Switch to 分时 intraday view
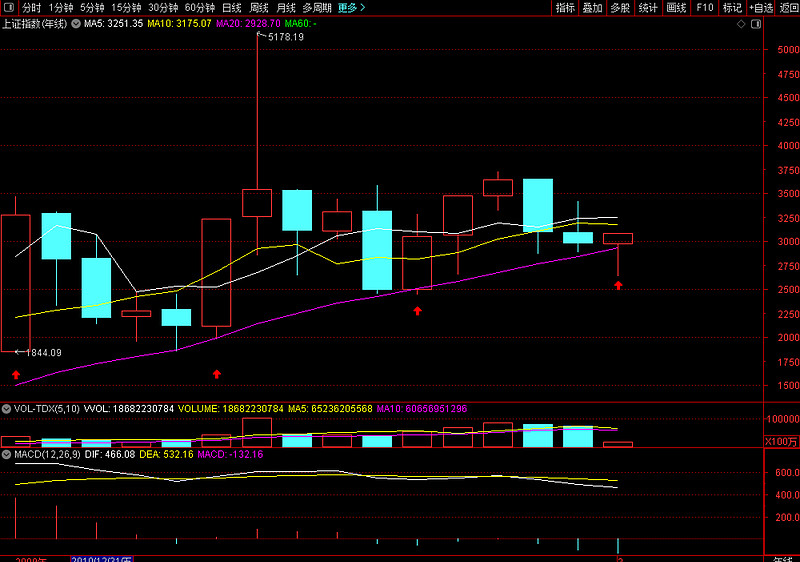 click(31, 8)
